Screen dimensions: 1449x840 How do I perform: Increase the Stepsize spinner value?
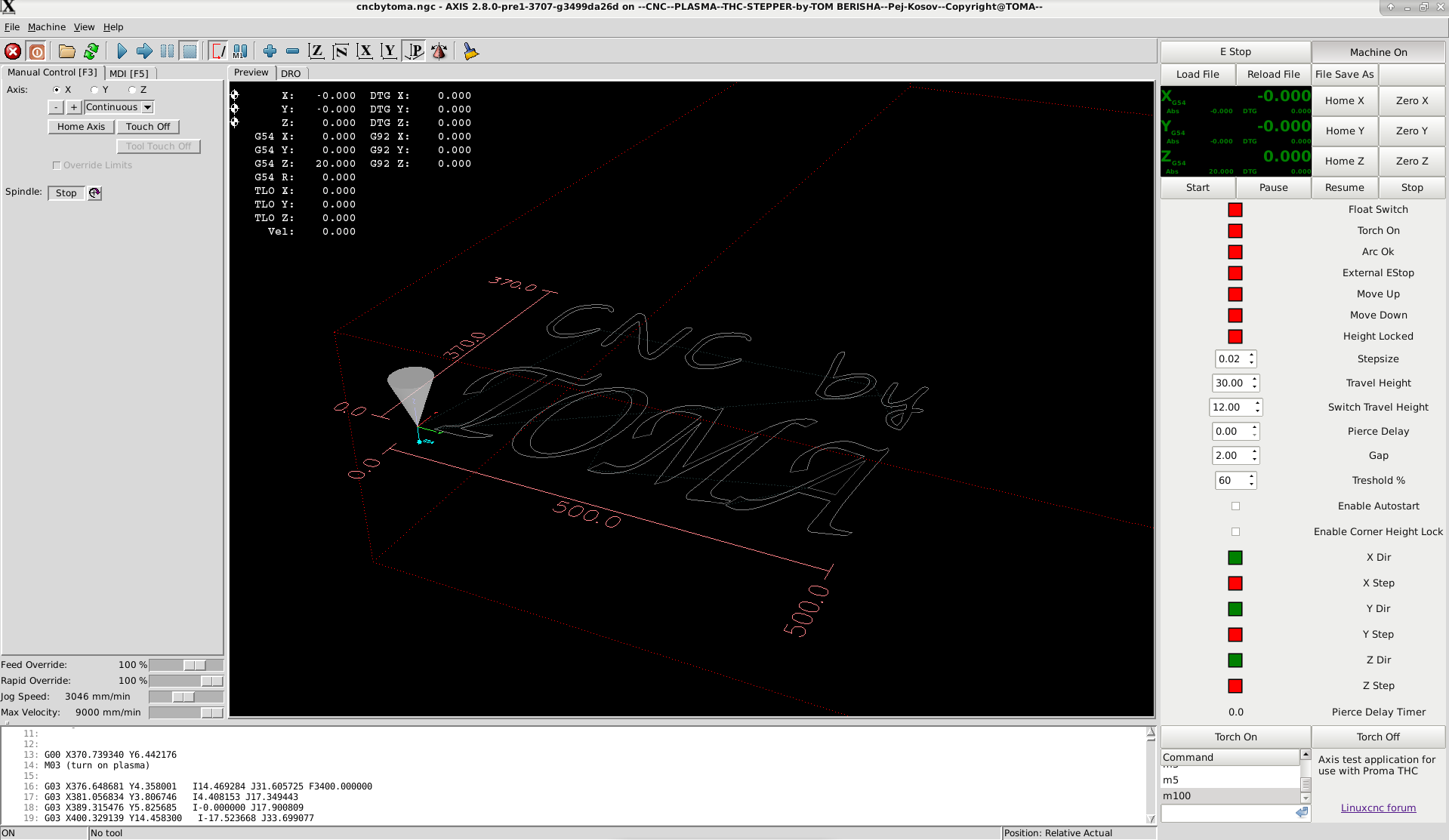(1251, 355)
